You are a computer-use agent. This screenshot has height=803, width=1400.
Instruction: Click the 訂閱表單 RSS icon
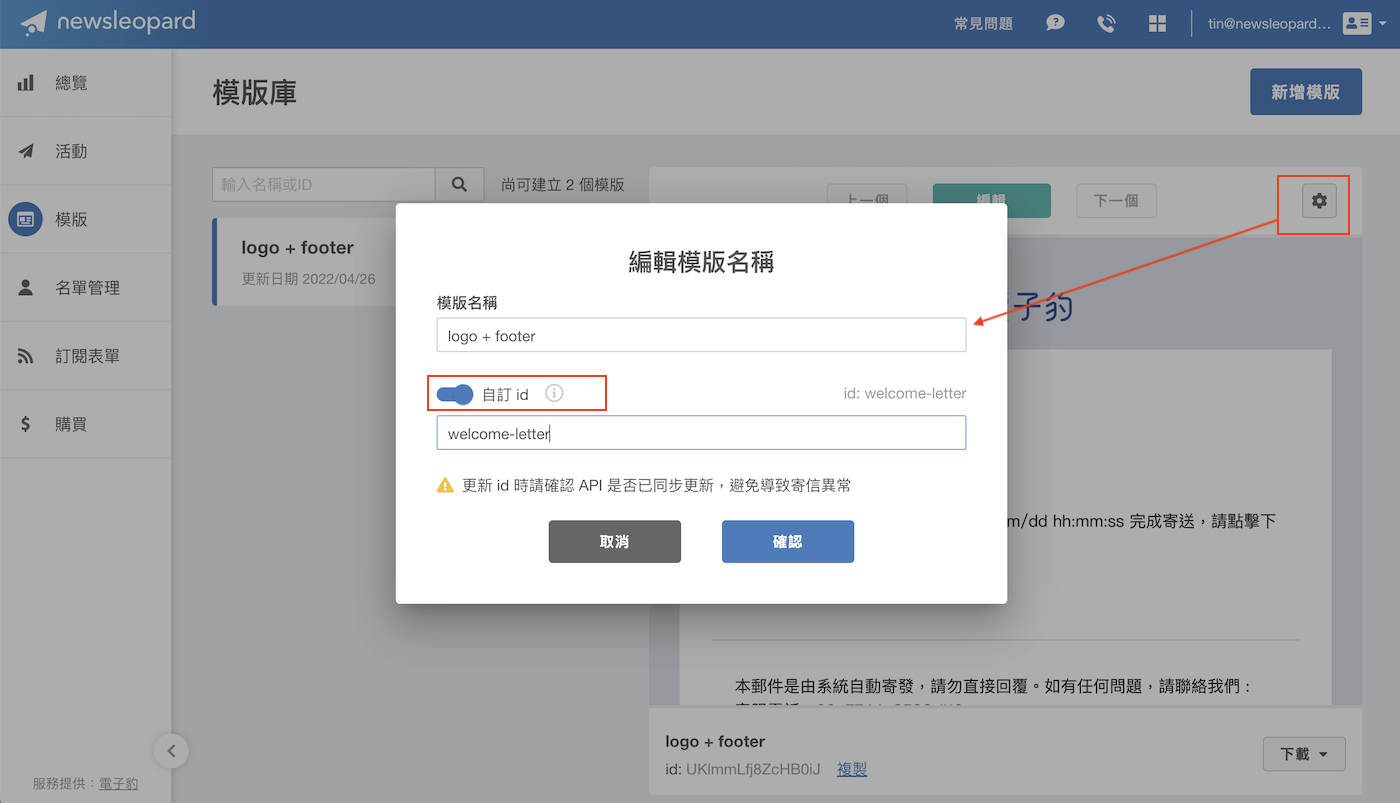point(26,356)
